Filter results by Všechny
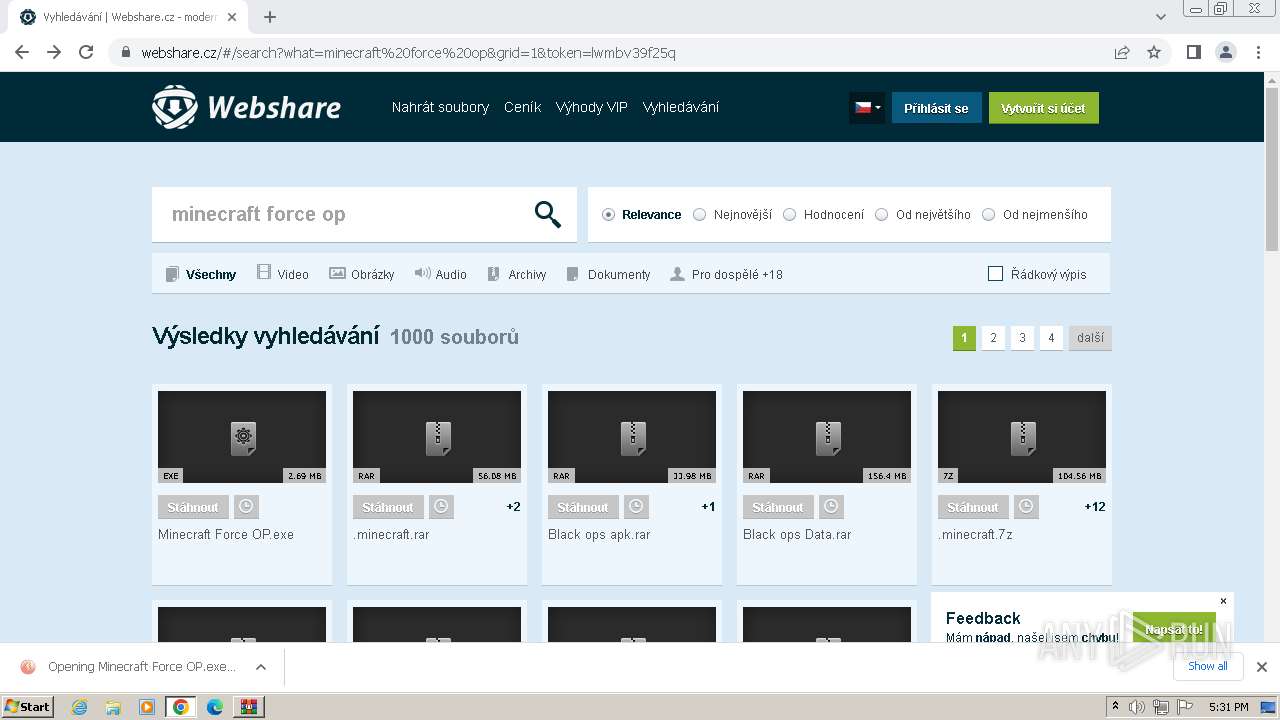The width and height of the screenshot is (1280, 720). [201, 274]
